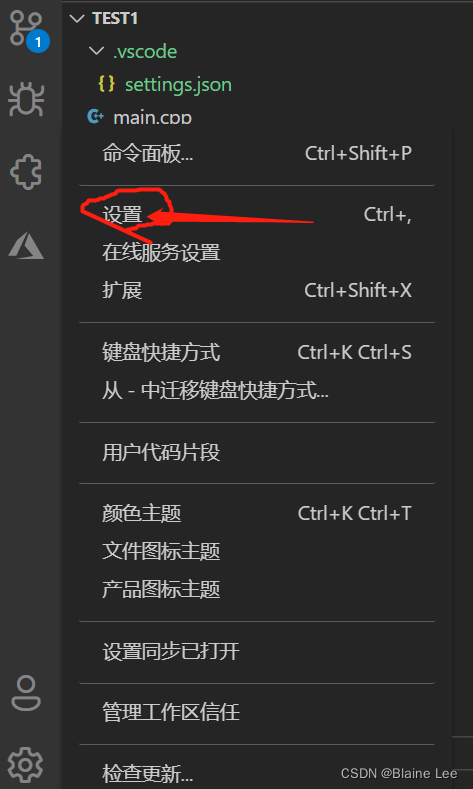473x789 pixels.
Task: Open the Azure icon in activity bar
Action: tap(26, 246)
